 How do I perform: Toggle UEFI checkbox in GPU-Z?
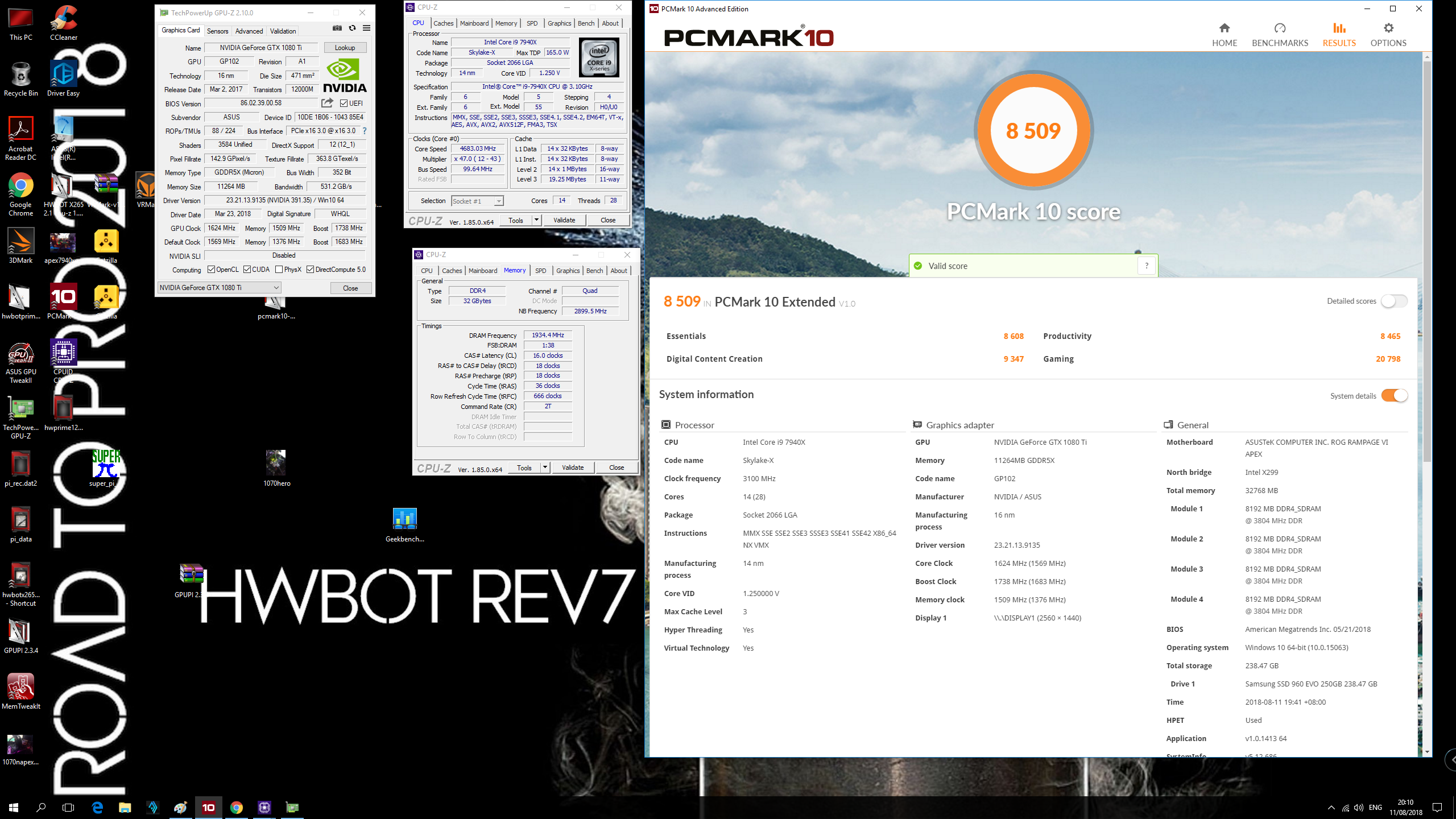(344, 104)
